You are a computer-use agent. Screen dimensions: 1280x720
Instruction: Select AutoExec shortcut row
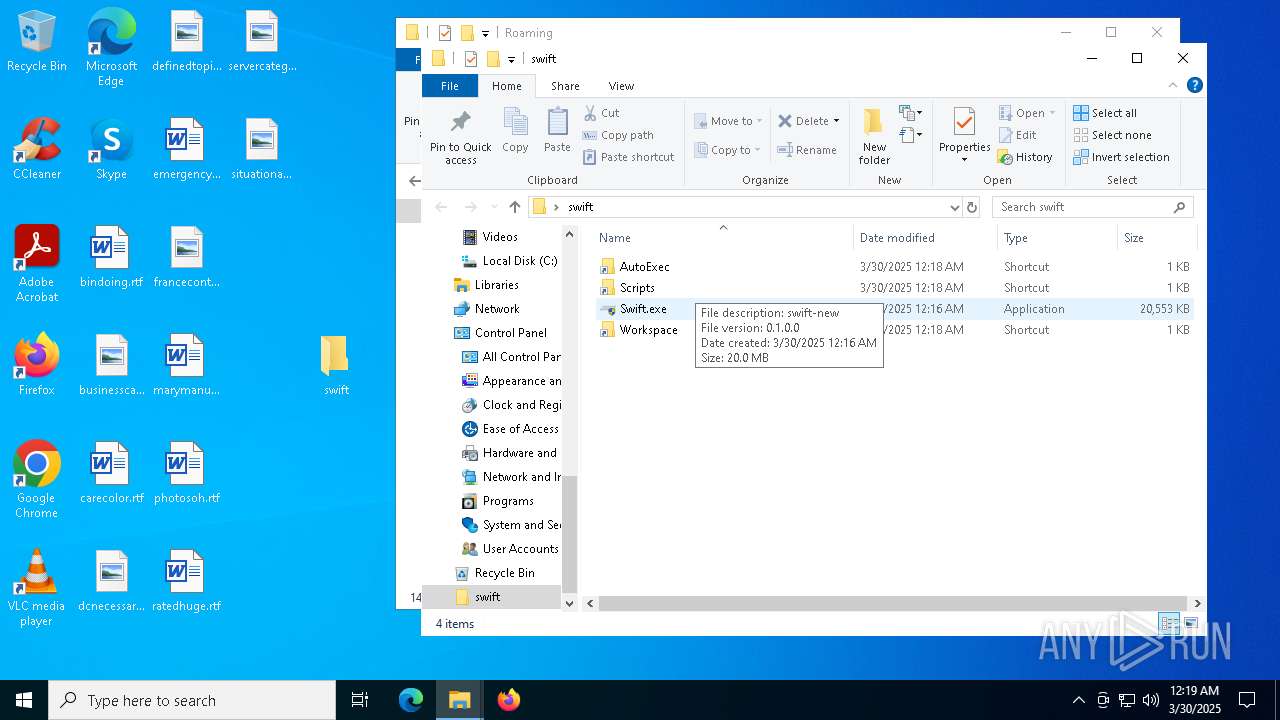click(894, 267)
